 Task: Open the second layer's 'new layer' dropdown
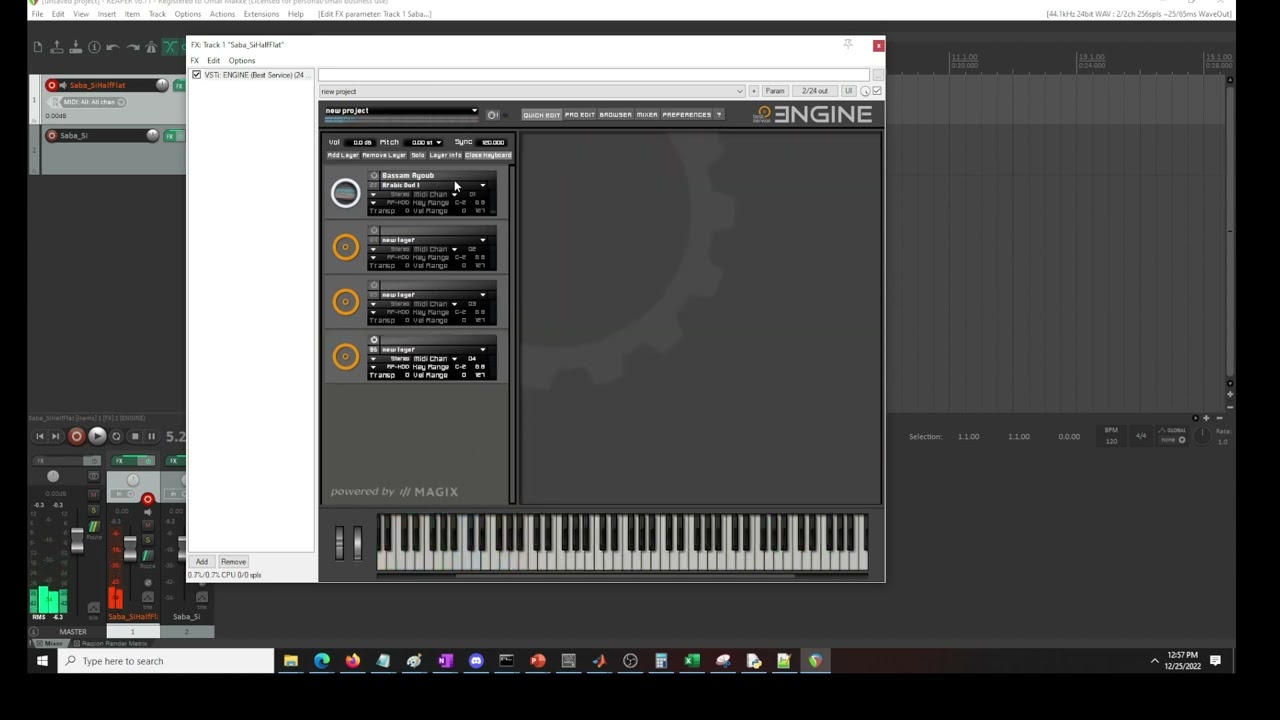coord(482,240)
